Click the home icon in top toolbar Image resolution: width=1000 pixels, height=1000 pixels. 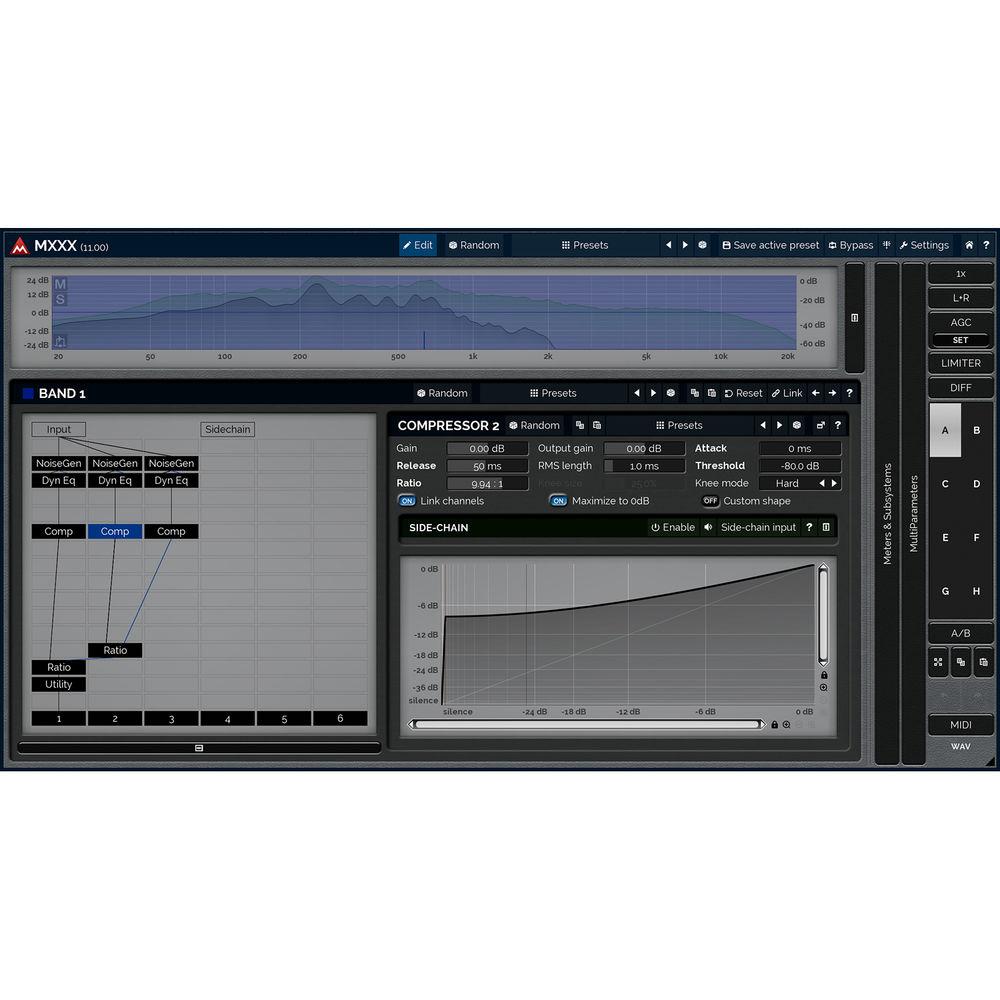tap(968, 245)
